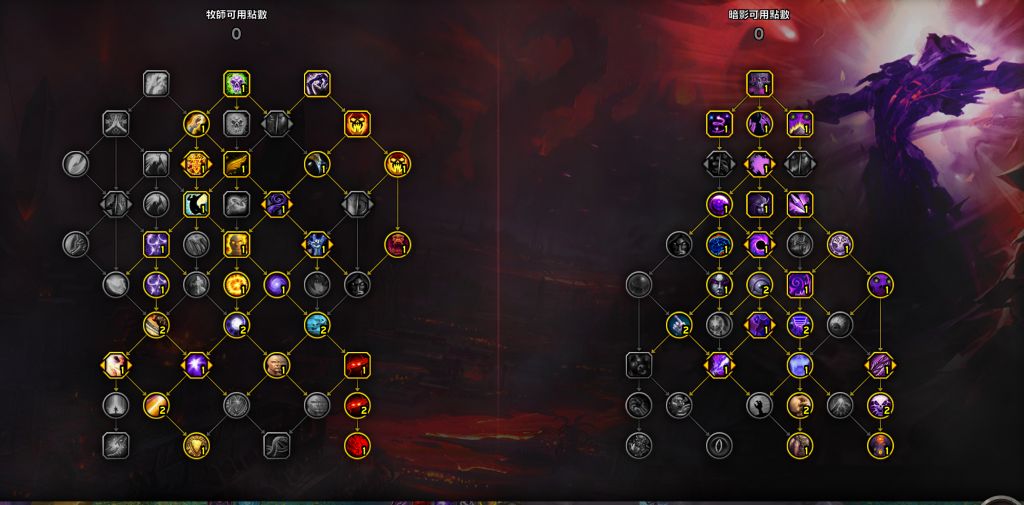Select the green skull priest talent
This screenshot has height=505, width=1024.
pos(236,84)
